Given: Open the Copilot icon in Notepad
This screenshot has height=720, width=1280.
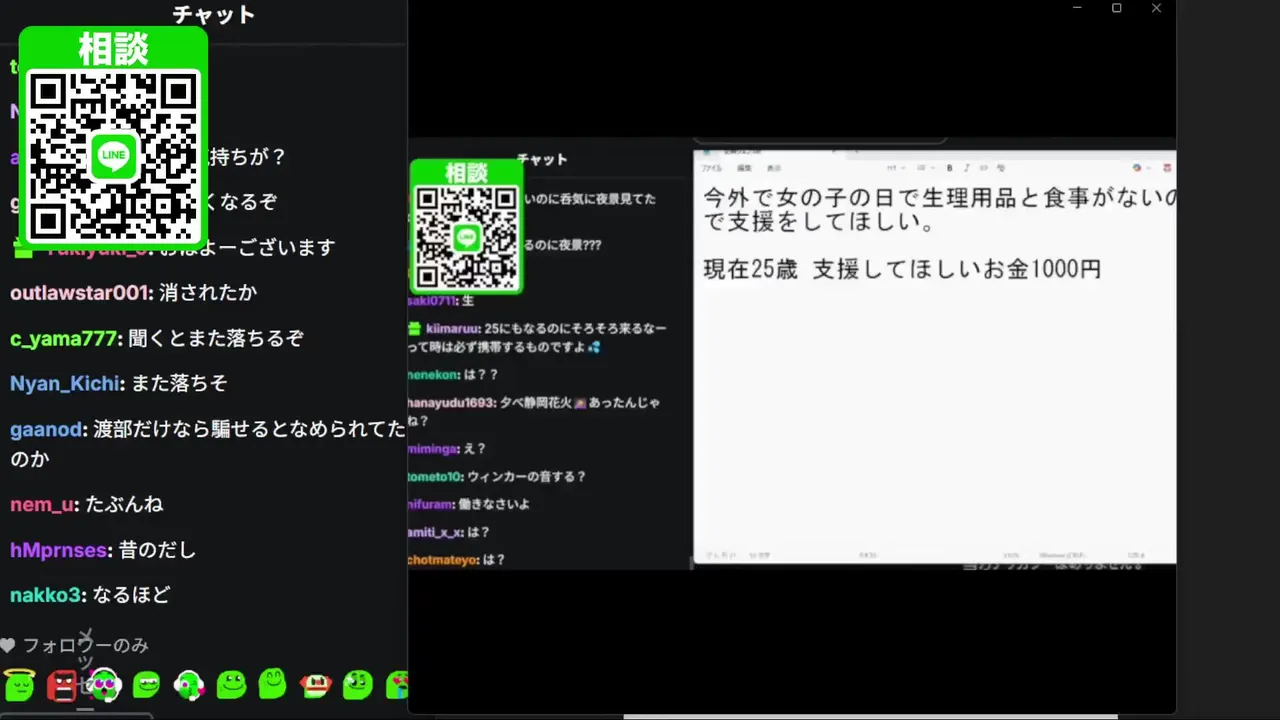Looking at the screenshot, I should [x=1137, y=167].
